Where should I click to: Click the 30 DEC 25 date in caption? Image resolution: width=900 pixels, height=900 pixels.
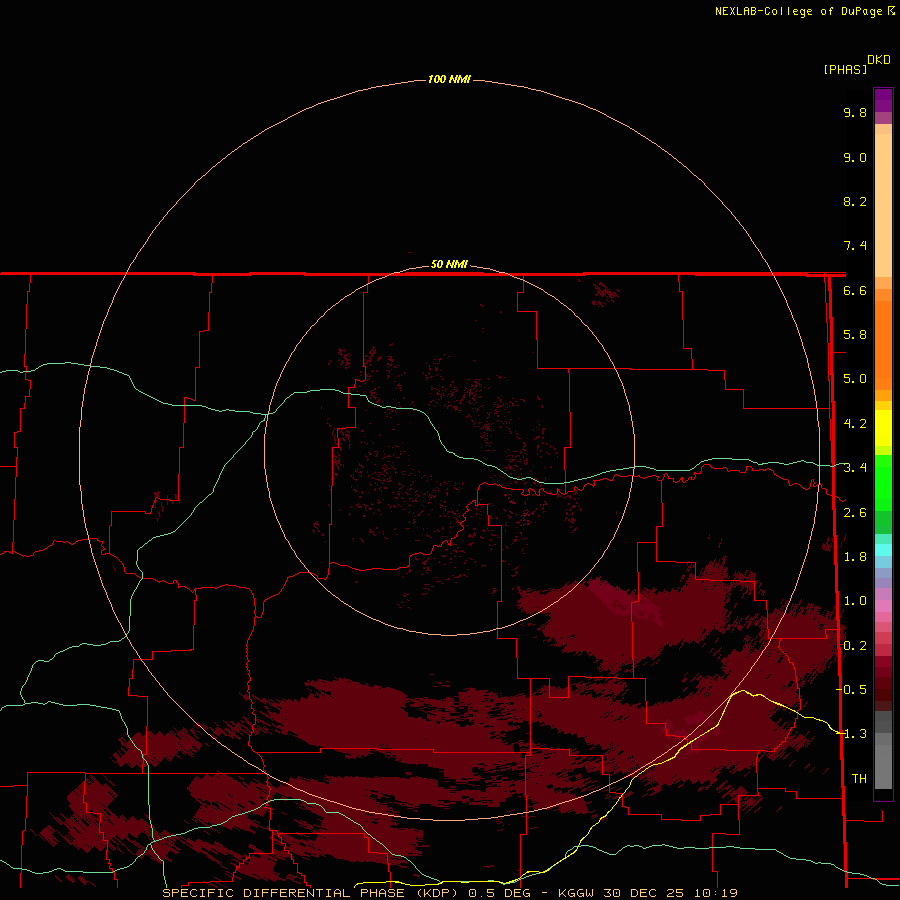coord(643,893)
